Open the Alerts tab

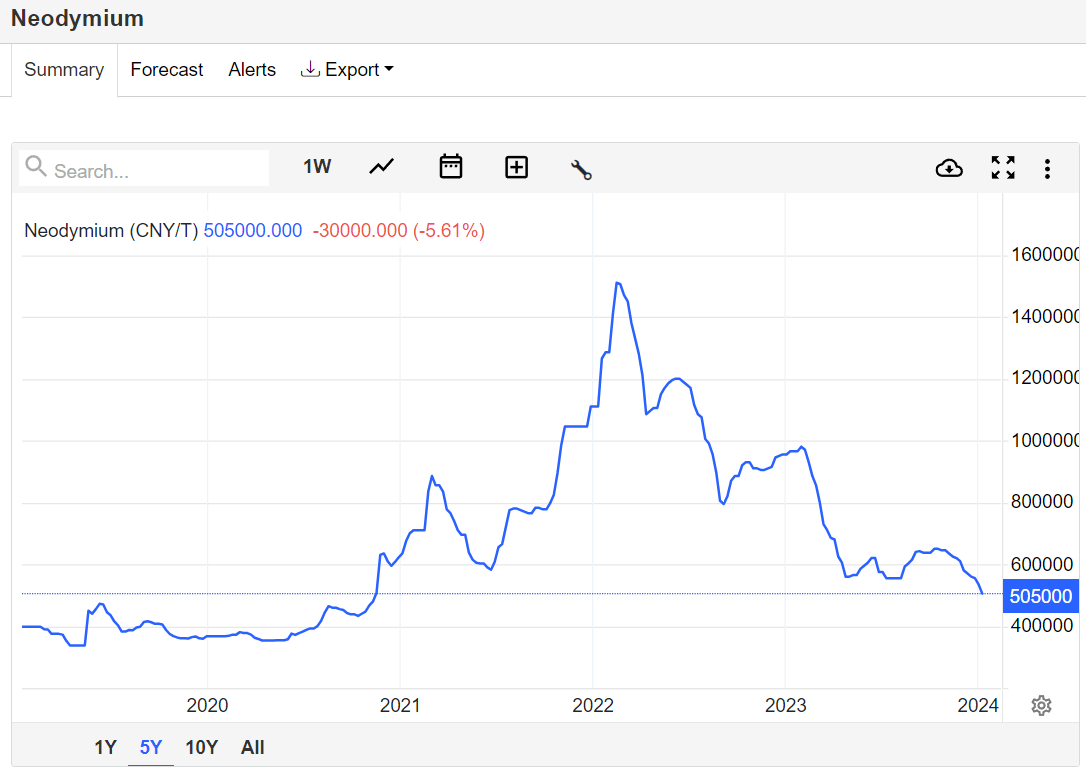[x=252, y=69]
